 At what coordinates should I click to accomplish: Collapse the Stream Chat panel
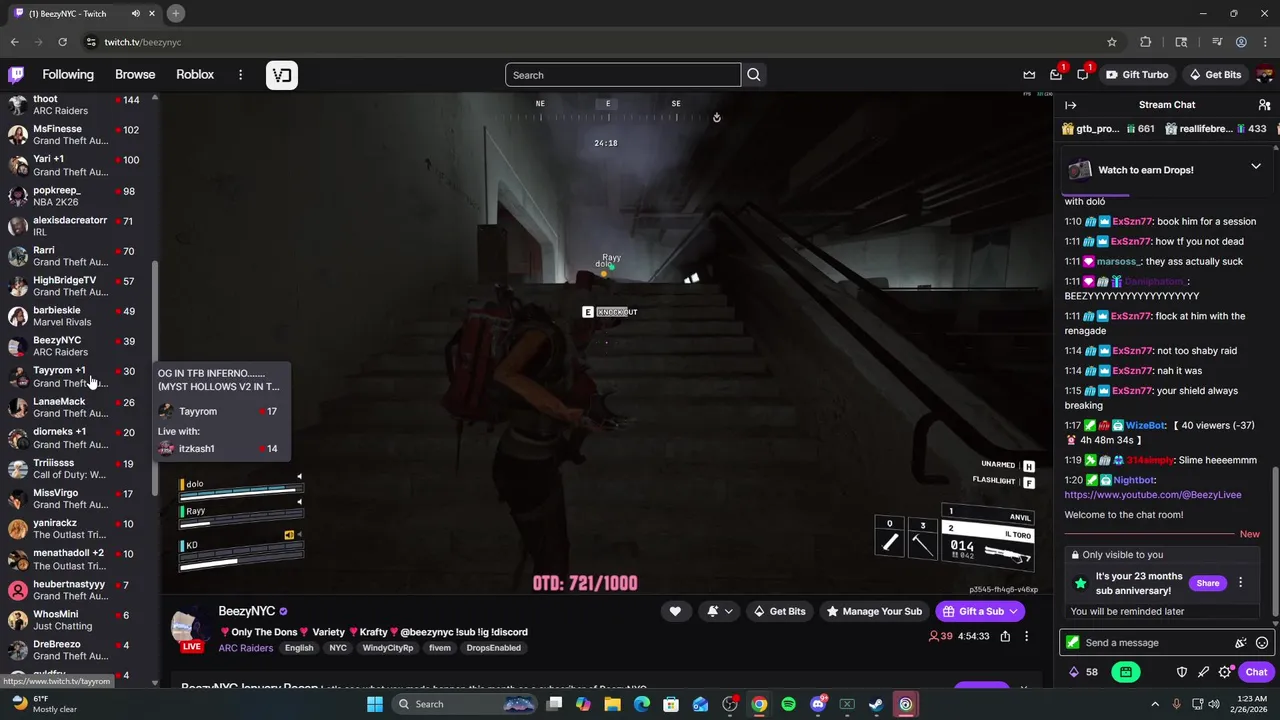point(1071,105)
